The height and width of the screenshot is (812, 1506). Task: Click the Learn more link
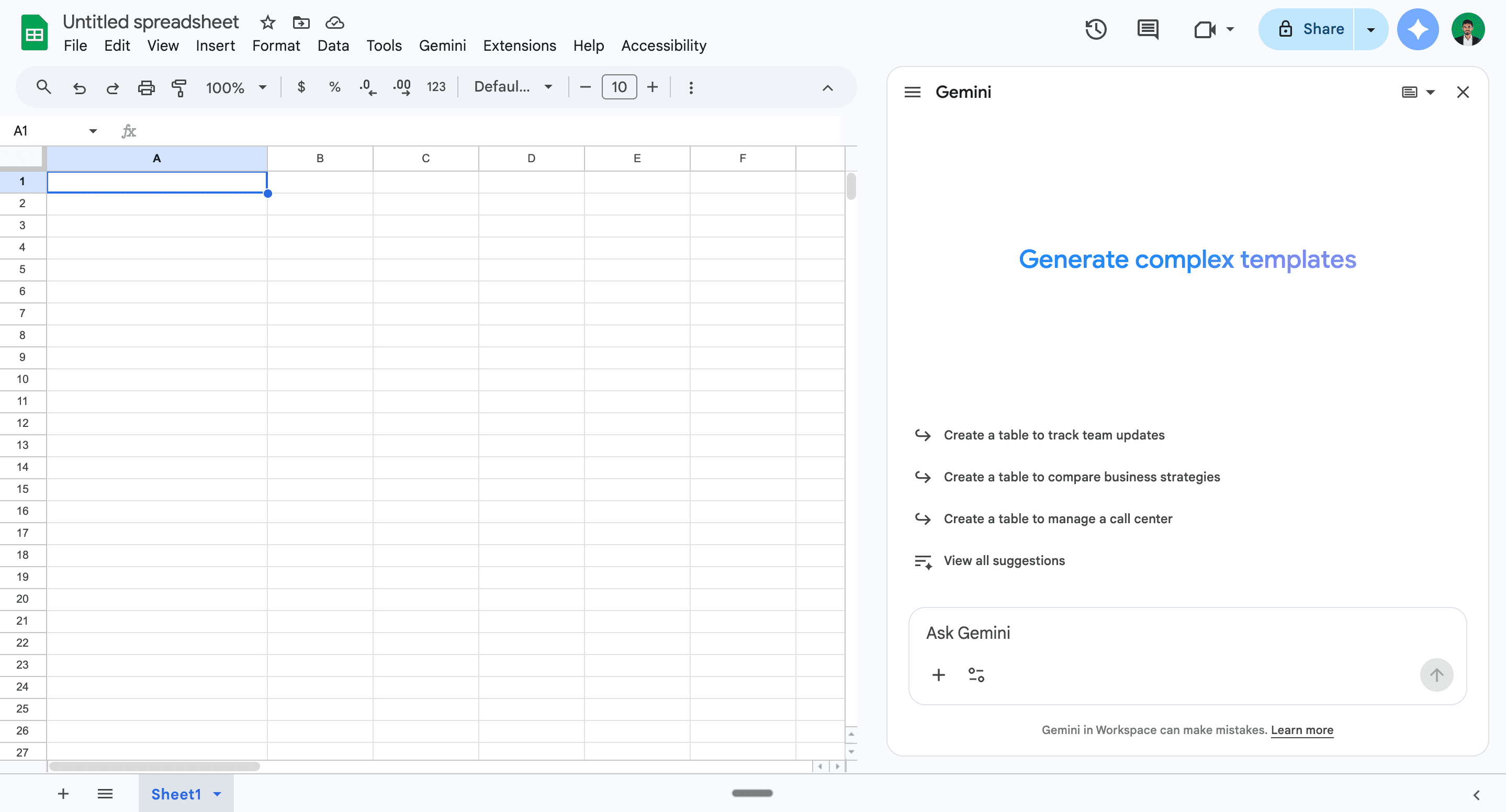pyautogui.click(x=1302, y=729)
